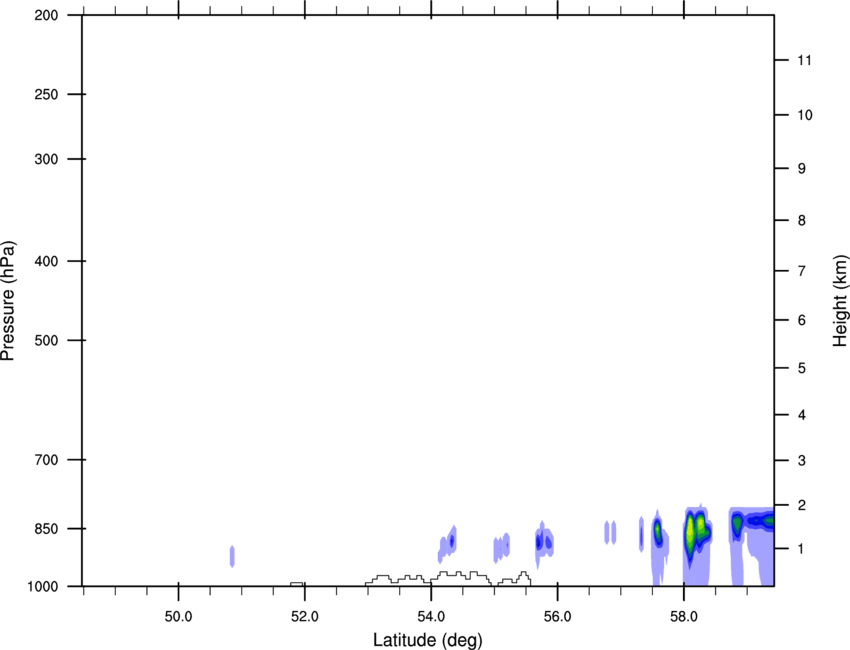
Task: Pick the 1 km height label
Action: coord(802,549)
